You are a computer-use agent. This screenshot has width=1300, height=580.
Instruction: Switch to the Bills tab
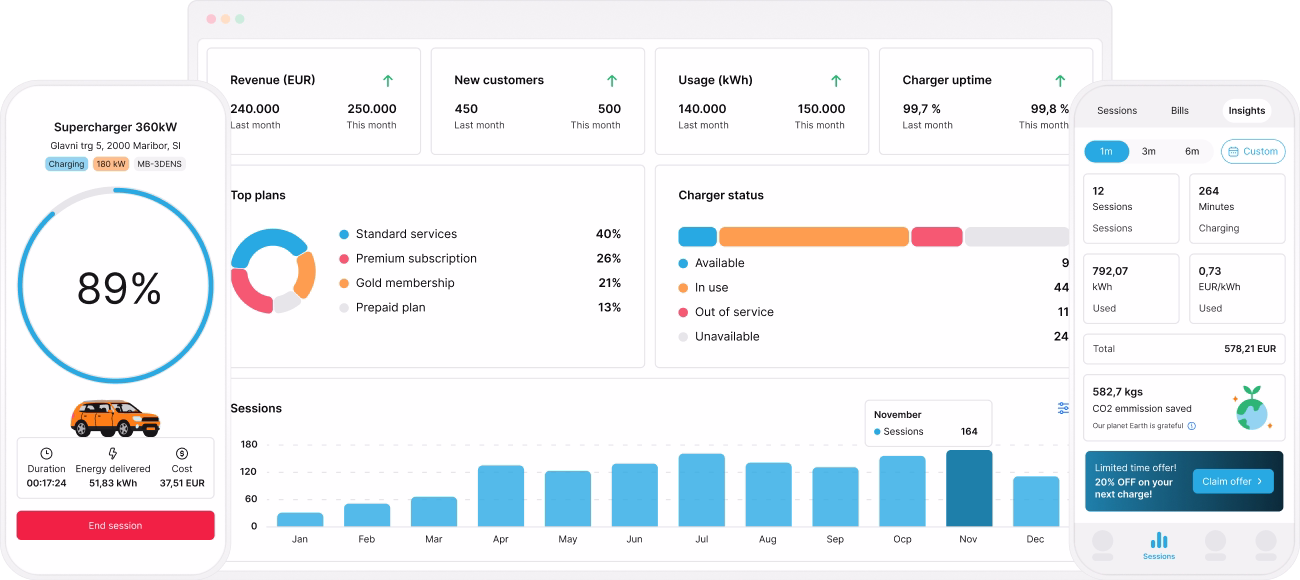(x=1180, y=111)
